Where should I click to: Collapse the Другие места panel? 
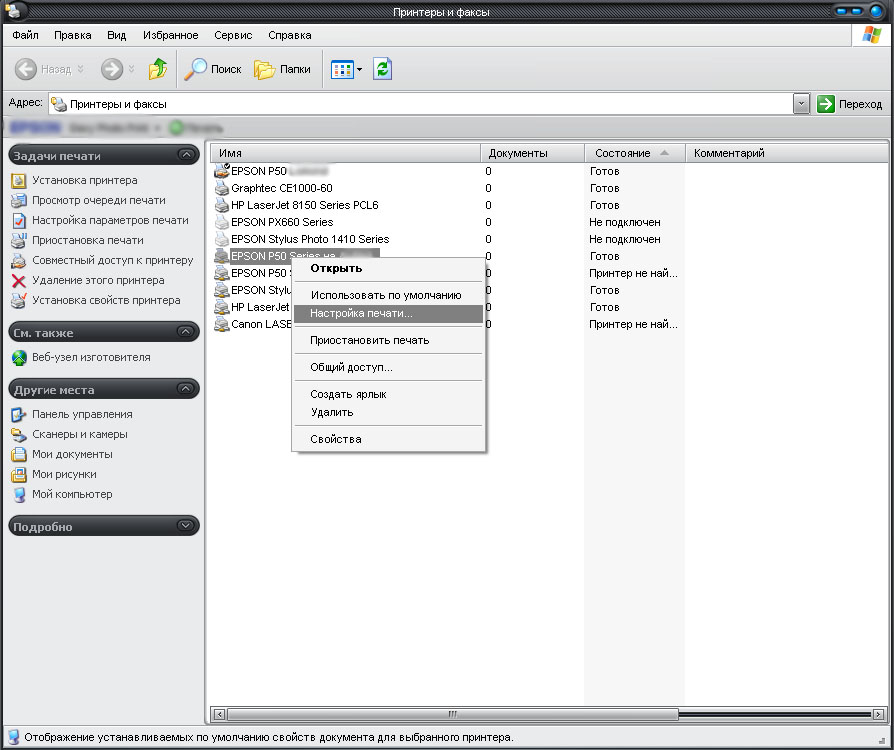click(185, 388)
